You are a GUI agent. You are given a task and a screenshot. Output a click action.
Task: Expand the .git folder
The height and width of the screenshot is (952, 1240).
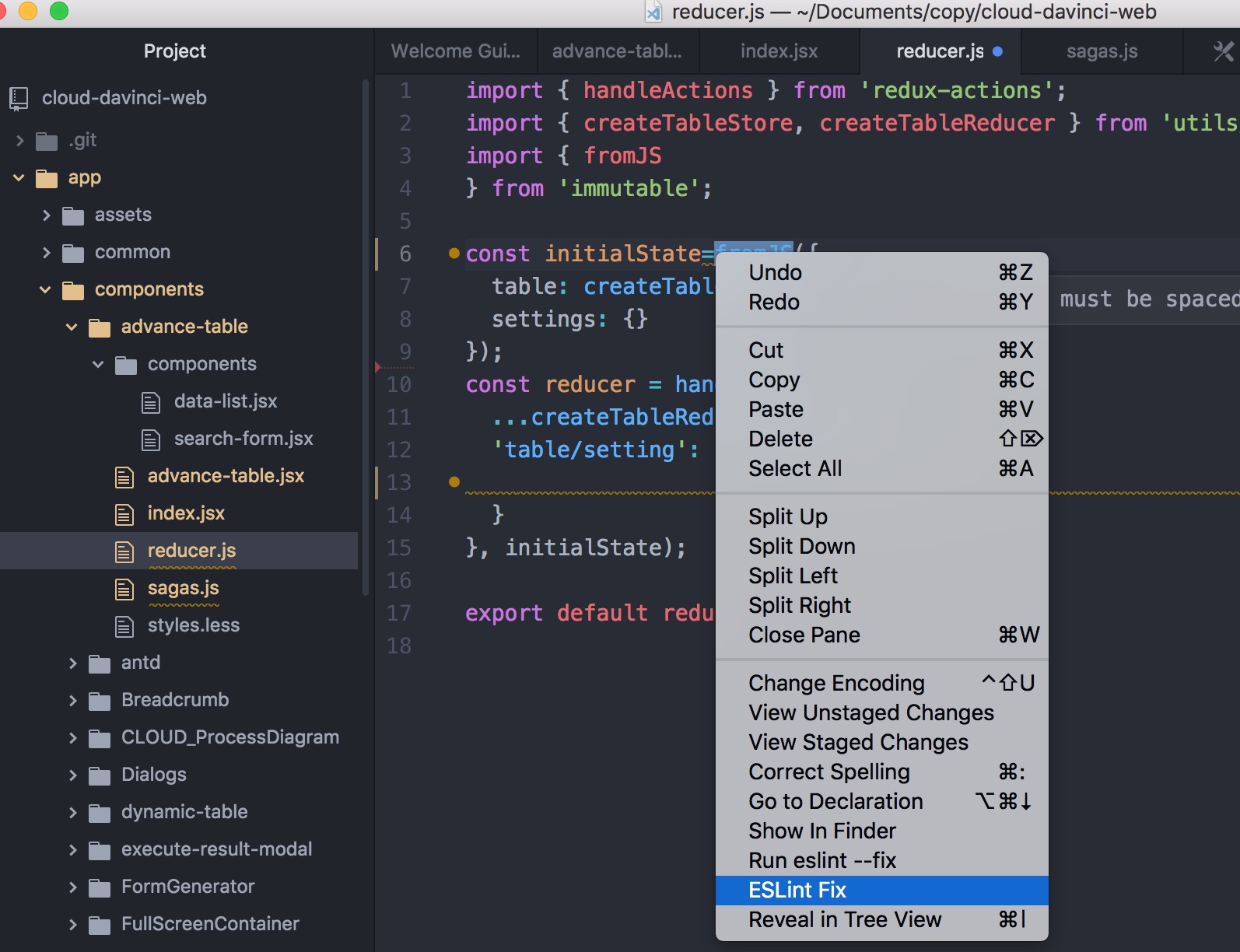pos(20,141)
